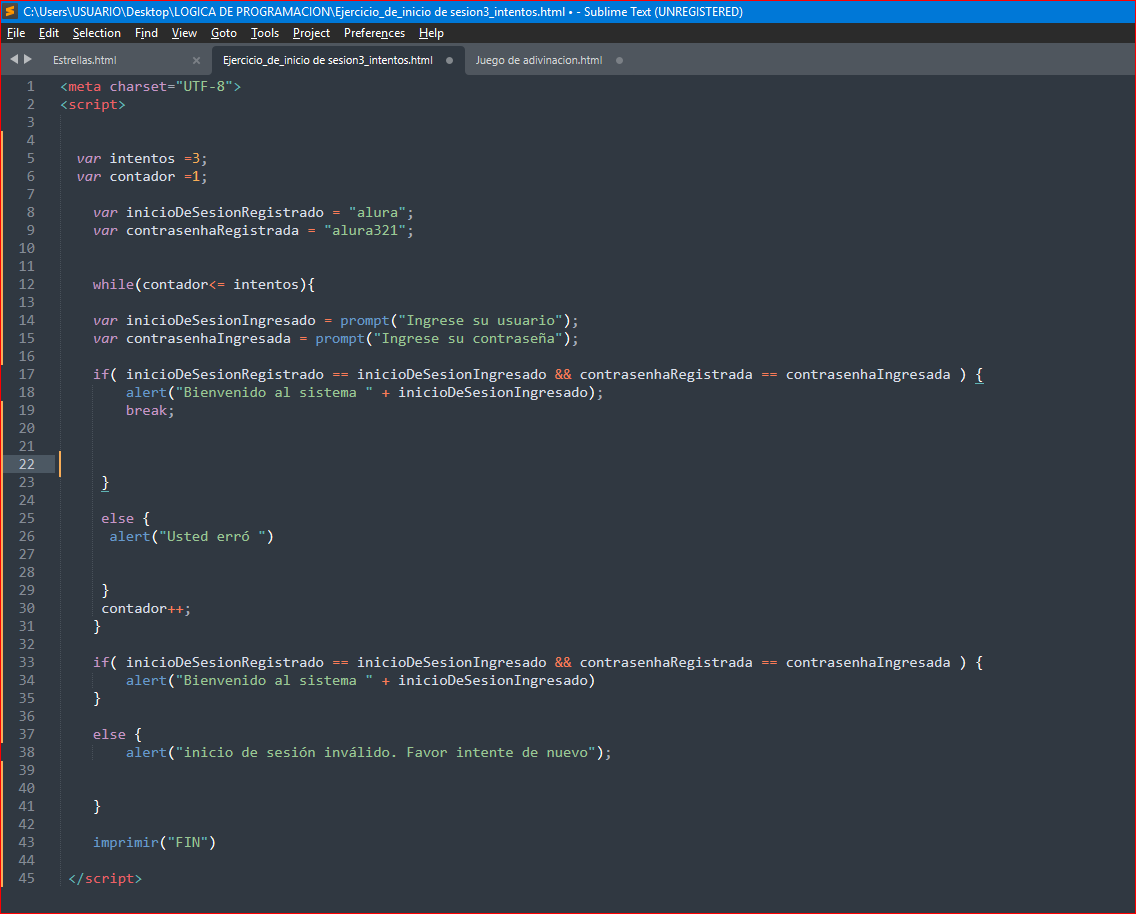Image resolution: width=1136 pixels, height=914 pixels.
Task: Click the "intentos =3" variable declaration
Action: [142, 158]
